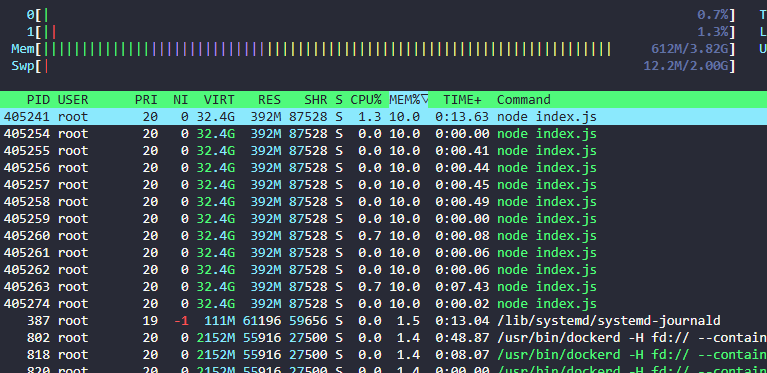The height and width of the screenshot is (373, 767).
Task: Select dockerd process row with PID 818
Action: 384,355
